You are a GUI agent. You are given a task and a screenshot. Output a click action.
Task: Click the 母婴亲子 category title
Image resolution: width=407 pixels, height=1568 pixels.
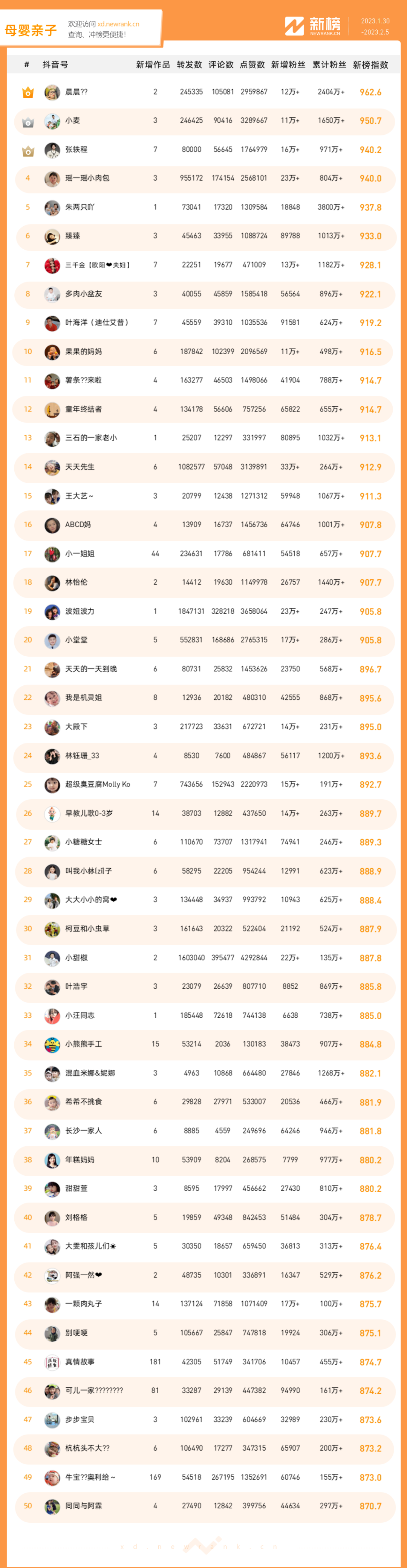point(31,30)
